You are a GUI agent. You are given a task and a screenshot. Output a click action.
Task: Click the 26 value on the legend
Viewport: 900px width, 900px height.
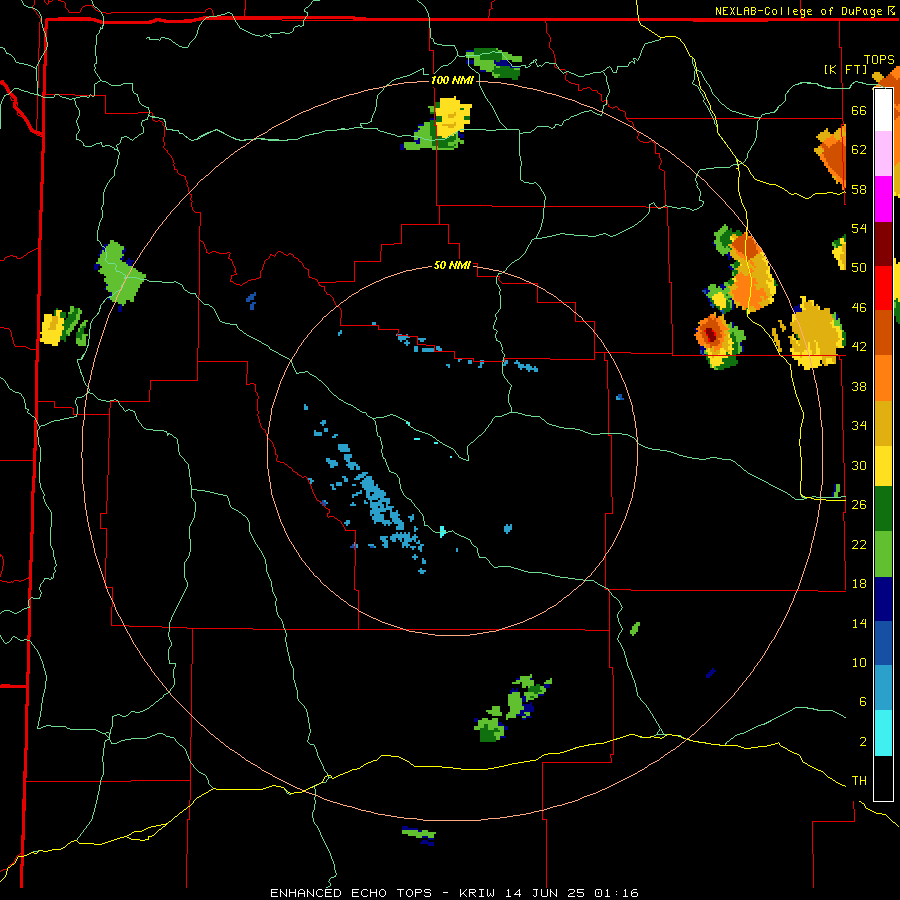(x=859, y=505)
